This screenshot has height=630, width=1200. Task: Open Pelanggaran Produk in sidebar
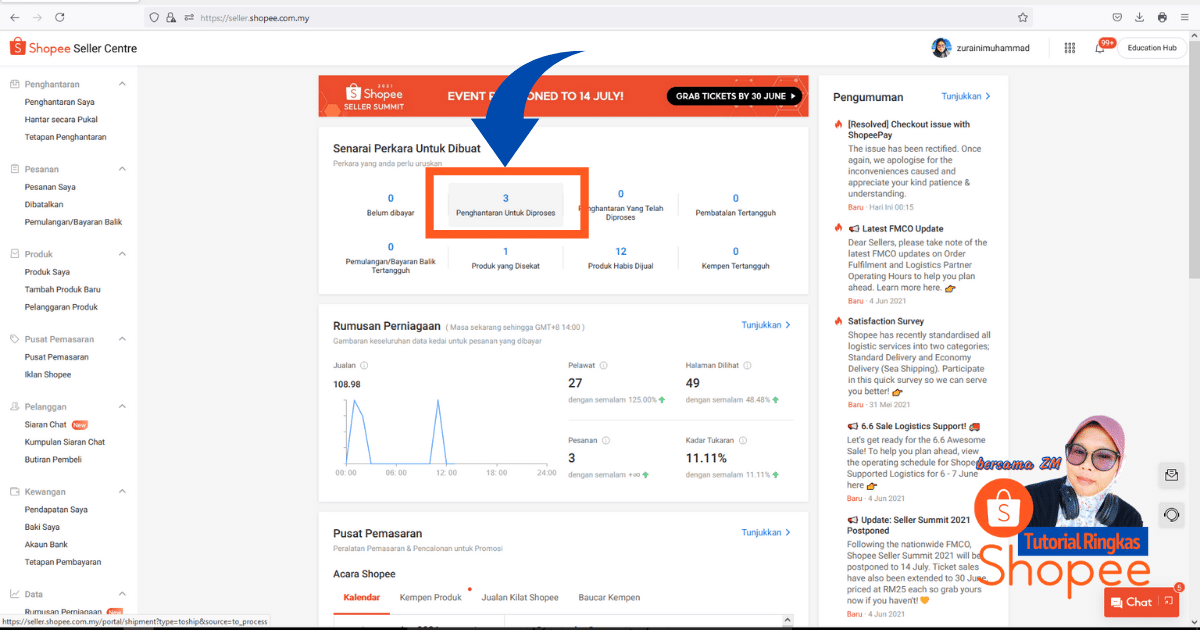(61, 307)
